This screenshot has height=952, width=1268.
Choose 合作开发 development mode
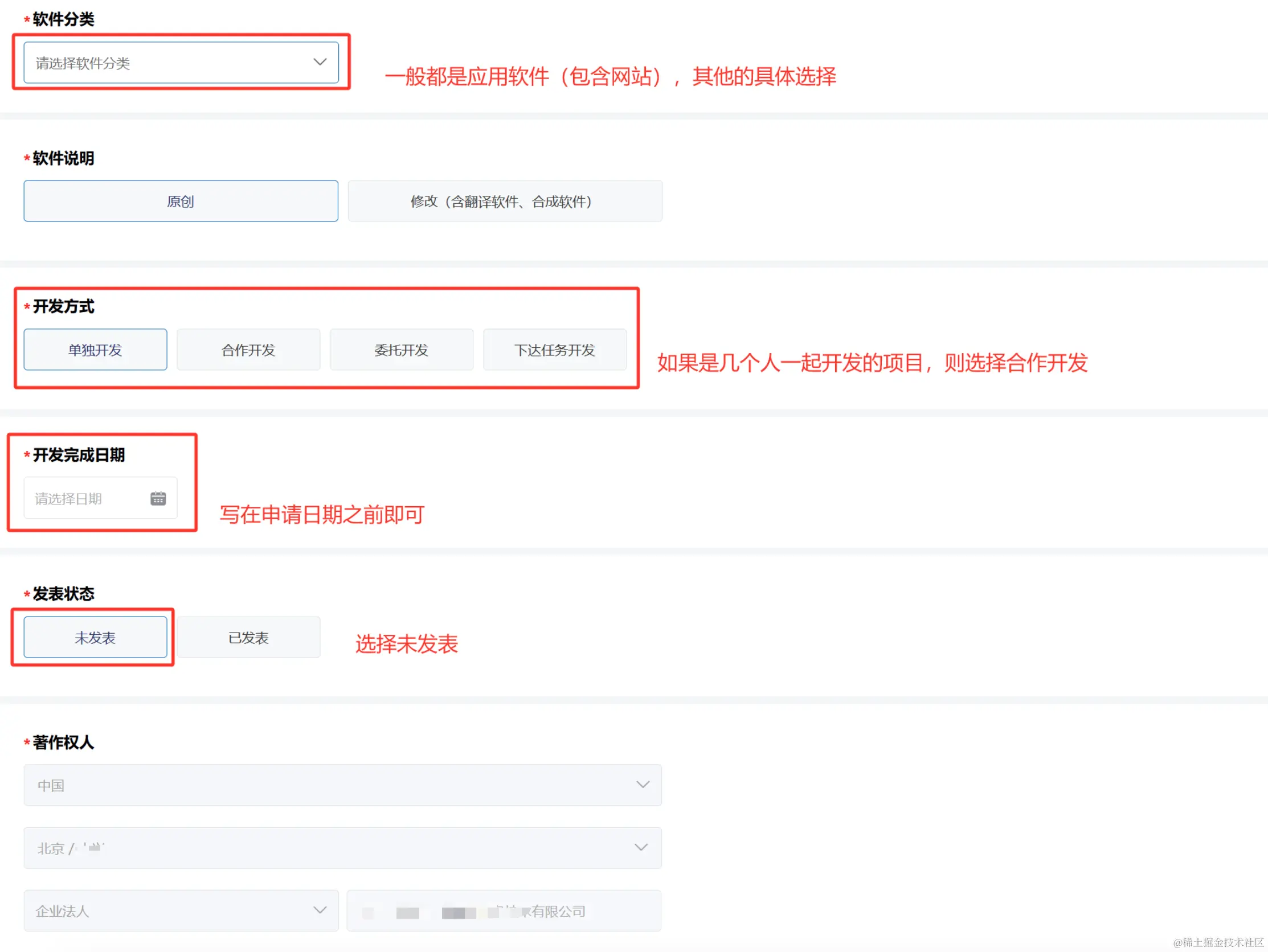coord(248,350)
